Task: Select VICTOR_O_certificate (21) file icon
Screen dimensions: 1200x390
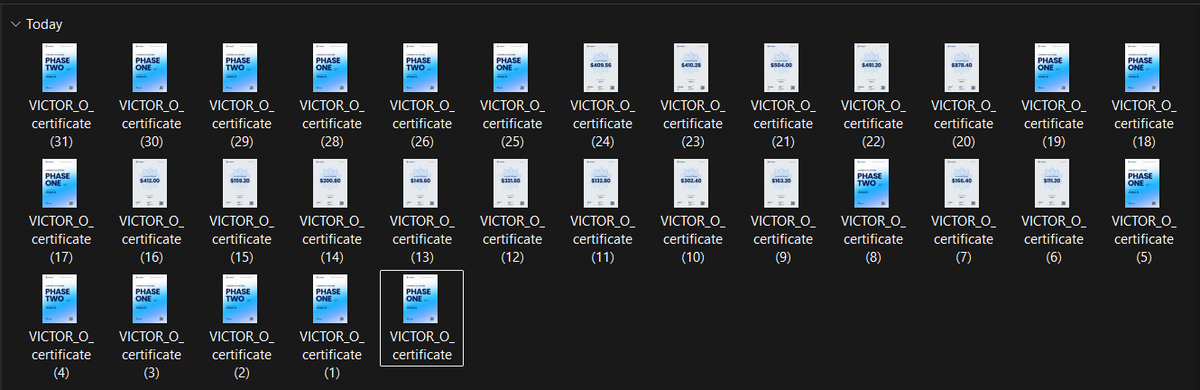Action: click(x=782, y=67)
